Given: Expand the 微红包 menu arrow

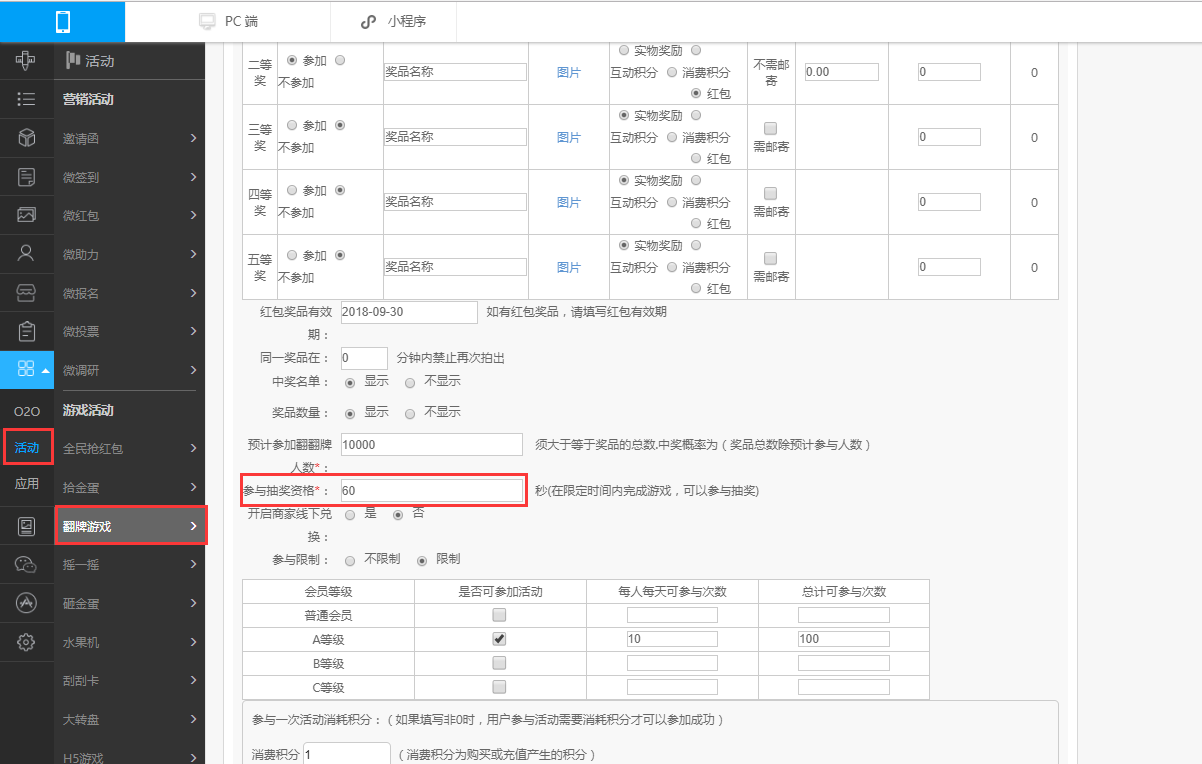Looking at the screenshot, I should pyautogui.click(x=193, y=215).
